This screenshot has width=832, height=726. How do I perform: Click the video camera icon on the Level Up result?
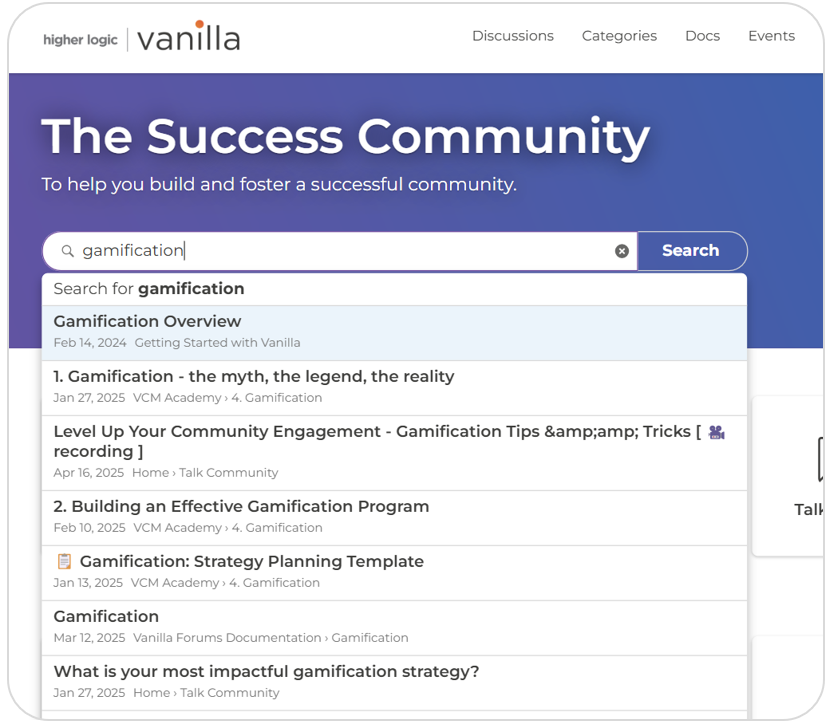pos(715,430)
